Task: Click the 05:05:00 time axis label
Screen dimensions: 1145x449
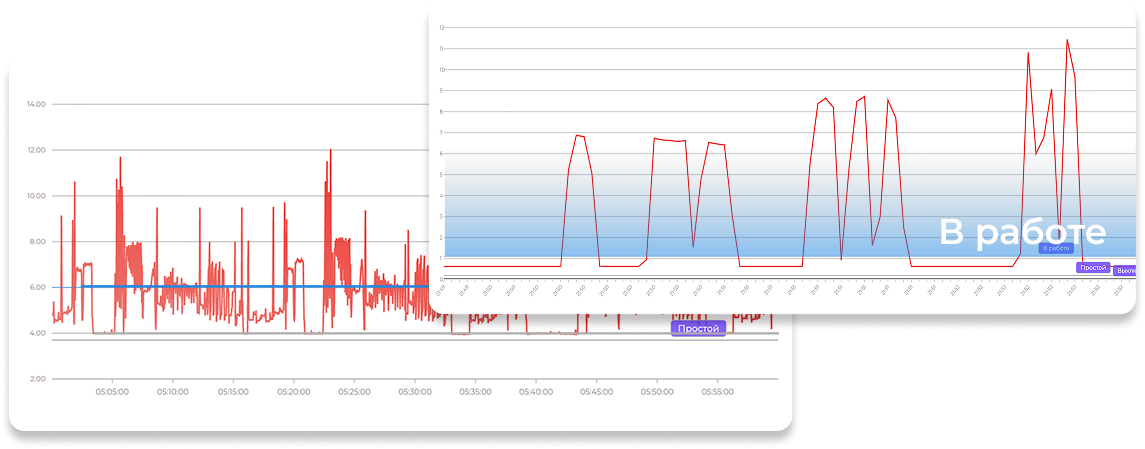Action: [112, 392]
